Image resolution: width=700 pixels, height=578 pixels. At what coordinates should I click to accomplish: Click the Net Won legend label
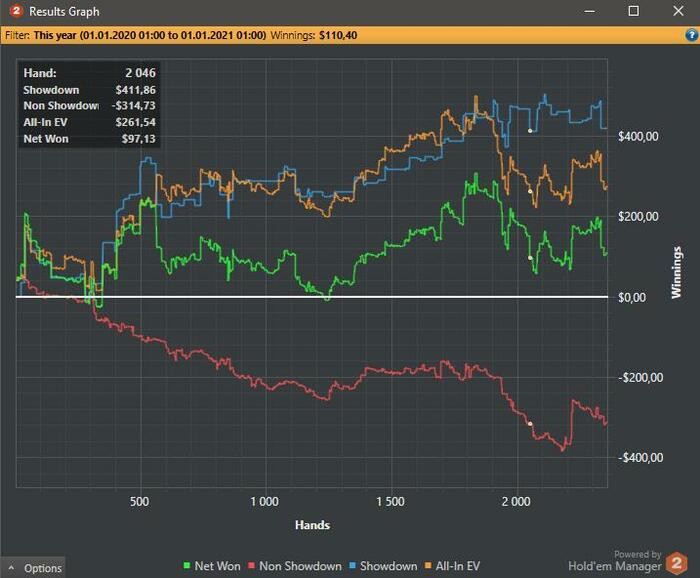217,566
